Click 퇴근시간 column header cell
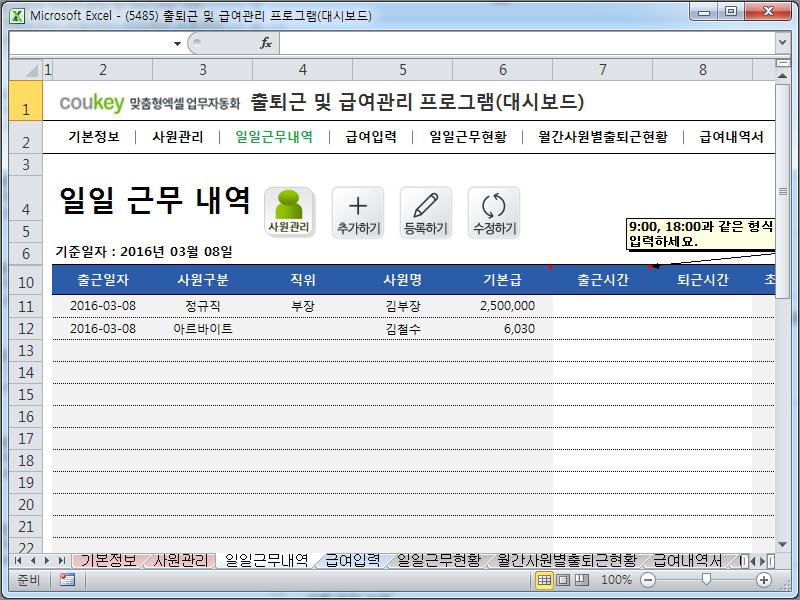This screenshot has width=800, height=600. 703,280
